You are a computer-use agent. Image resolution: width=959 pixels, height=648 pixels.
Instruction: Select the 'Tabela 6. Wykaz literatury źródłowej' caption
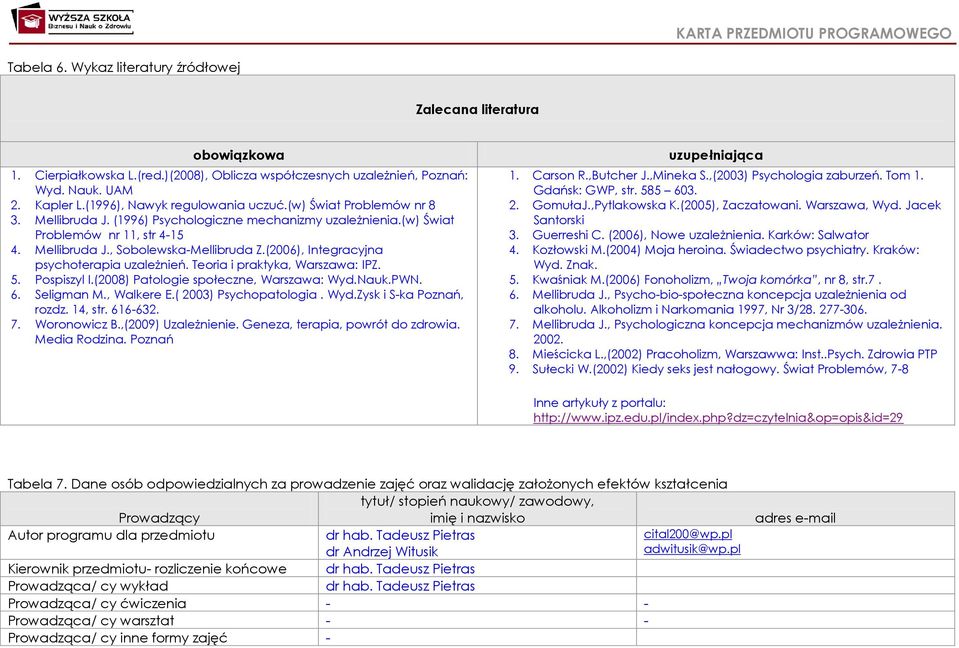click(x=124, y=67)
